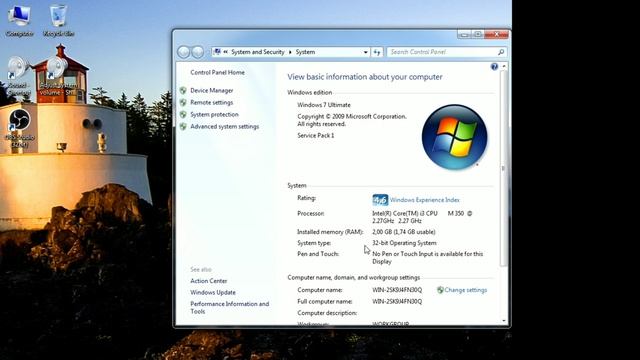The height and width of the screenshot is (360, 640).
Task: Click the address bar Control Panel icon
Action: pos(218,52)
